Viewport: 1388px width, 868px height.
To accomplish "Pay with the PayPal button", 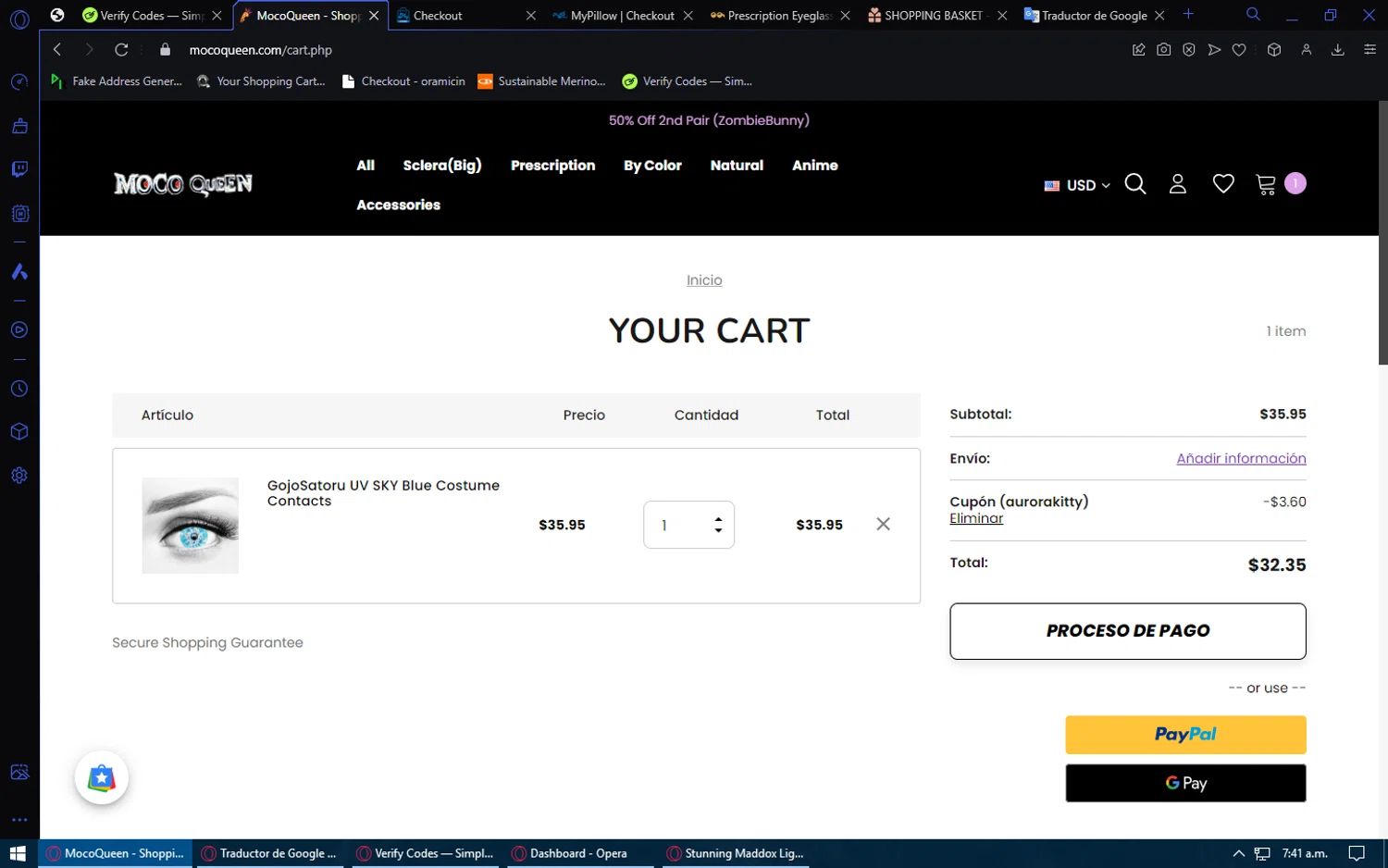I will tap(1185, 735).
